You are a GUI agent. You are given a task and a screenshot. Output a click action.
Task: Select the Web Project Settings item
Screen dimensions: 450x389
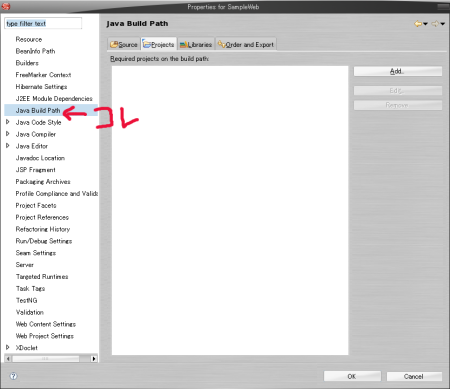pyautogui.click(x=45, y=336)
